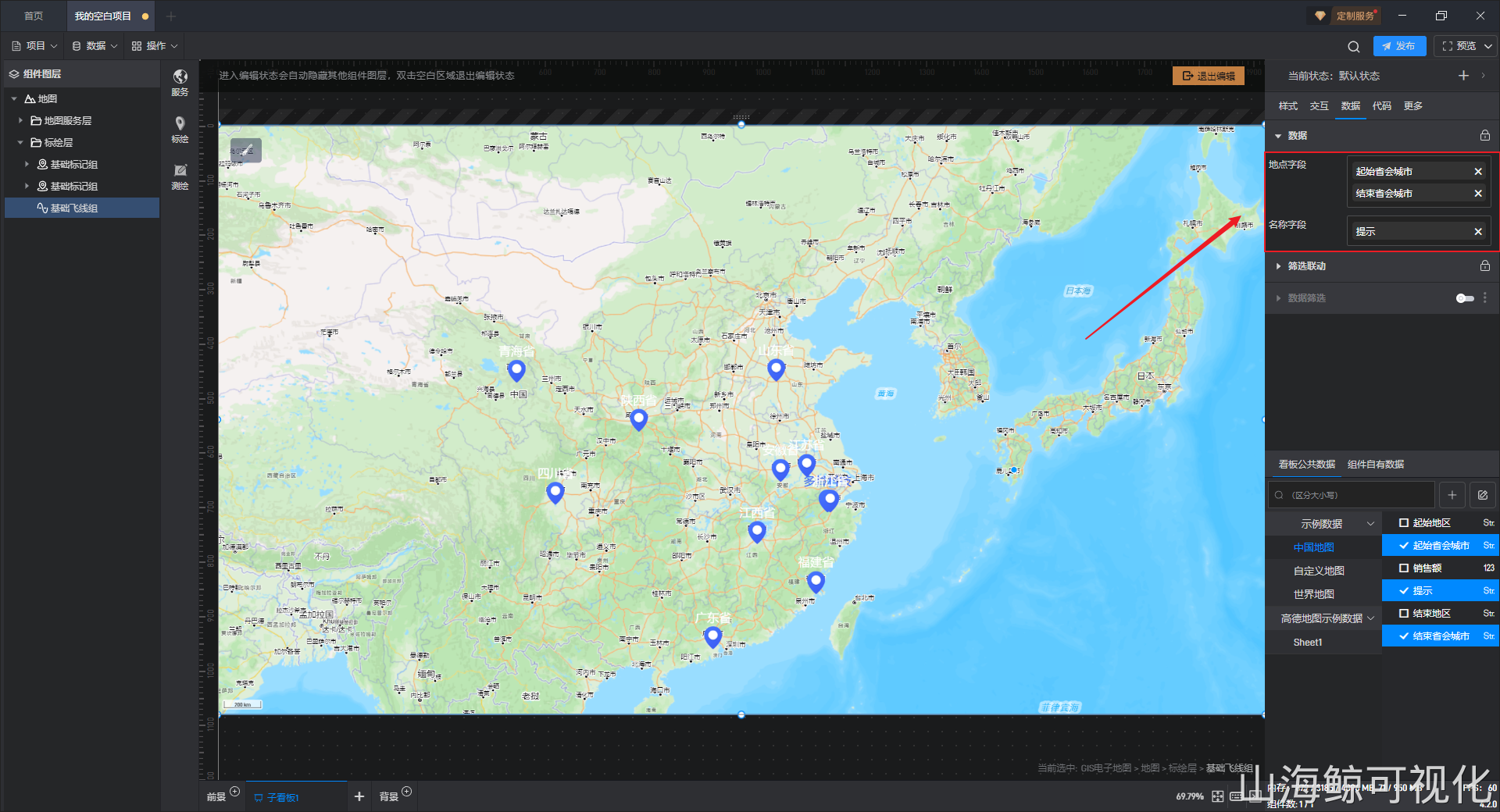Switch to 组件自有数据 tab
This screenshot has height=812, width=1500.
(x=1376, y=465)
